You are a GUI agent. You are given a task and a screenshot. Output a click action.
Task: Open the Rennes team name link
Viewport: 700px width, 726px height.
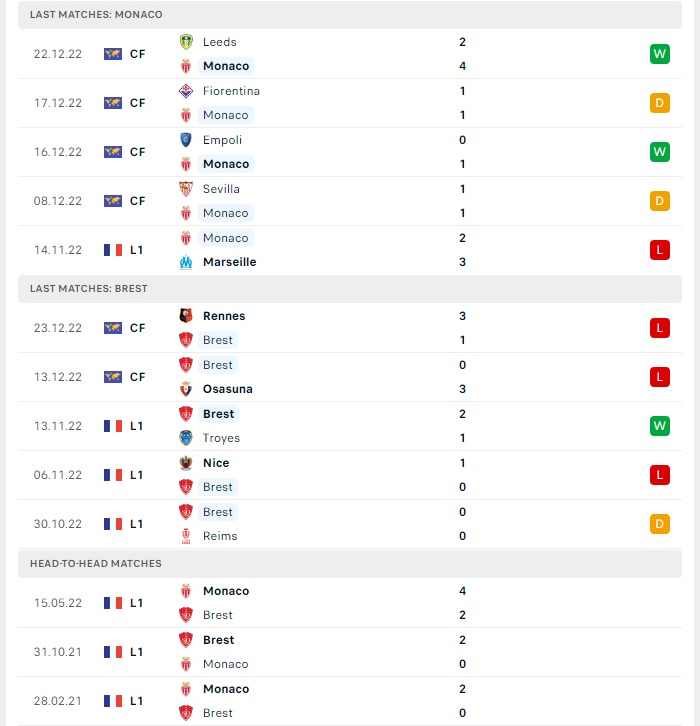224,316
